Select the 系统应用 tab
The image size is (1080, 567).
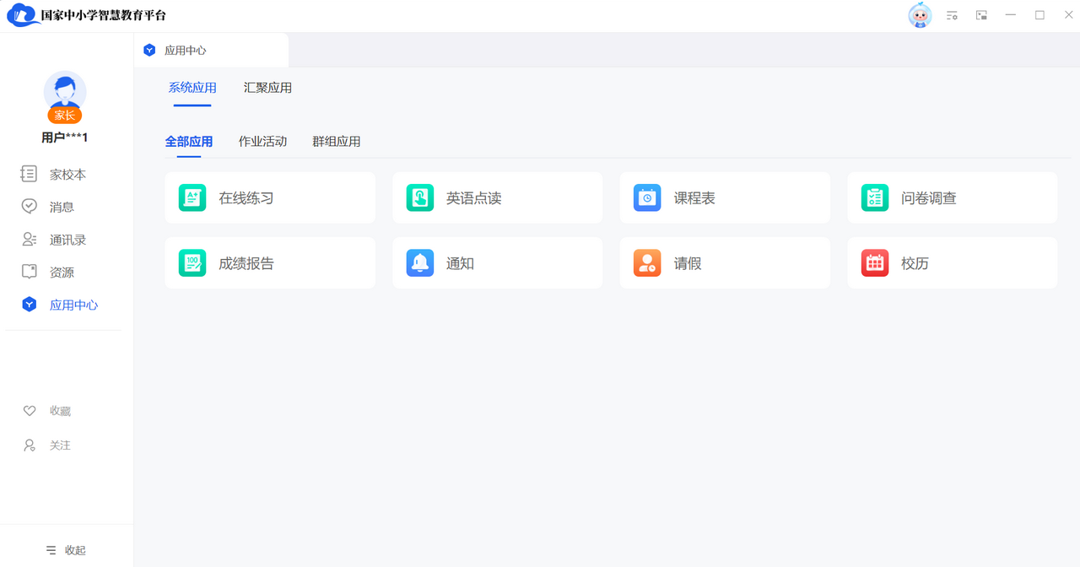[192, 88]
